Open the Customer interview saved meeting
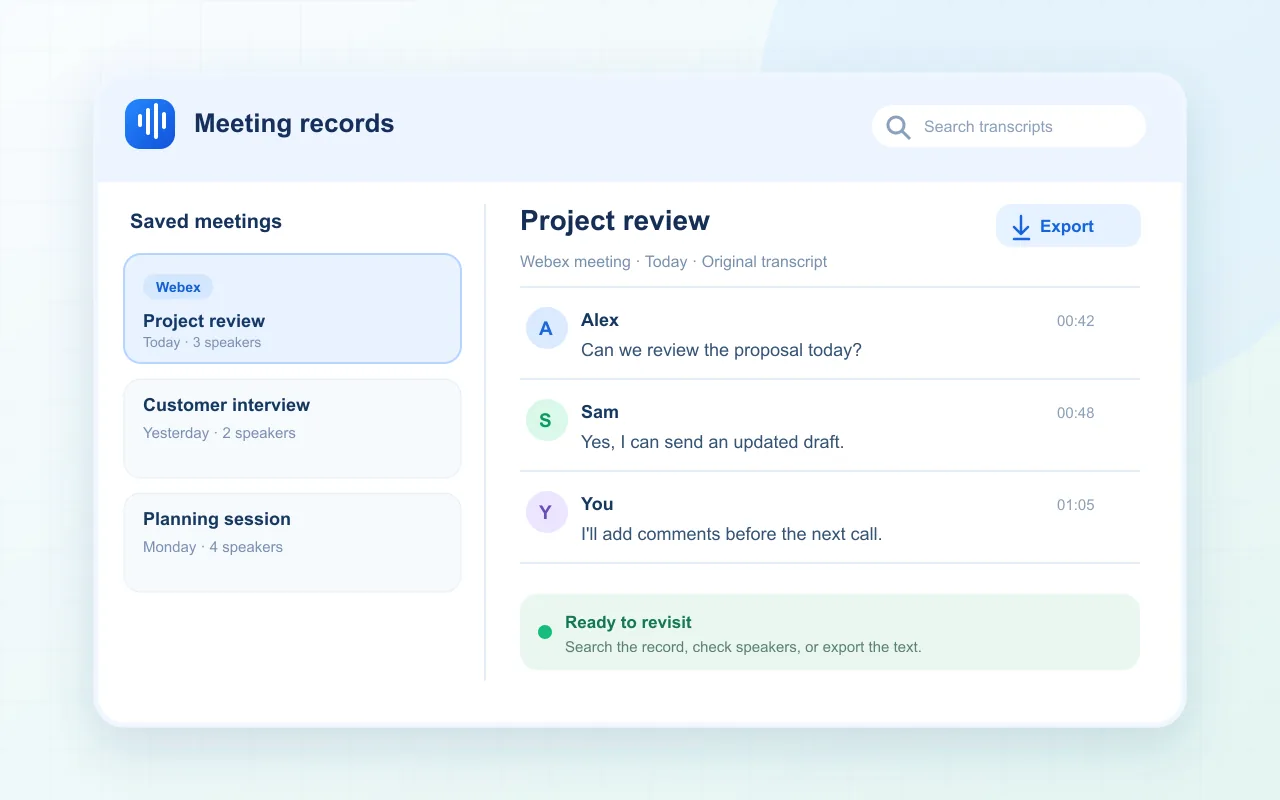The image size is (1280, 800). (x=292, y=428)
